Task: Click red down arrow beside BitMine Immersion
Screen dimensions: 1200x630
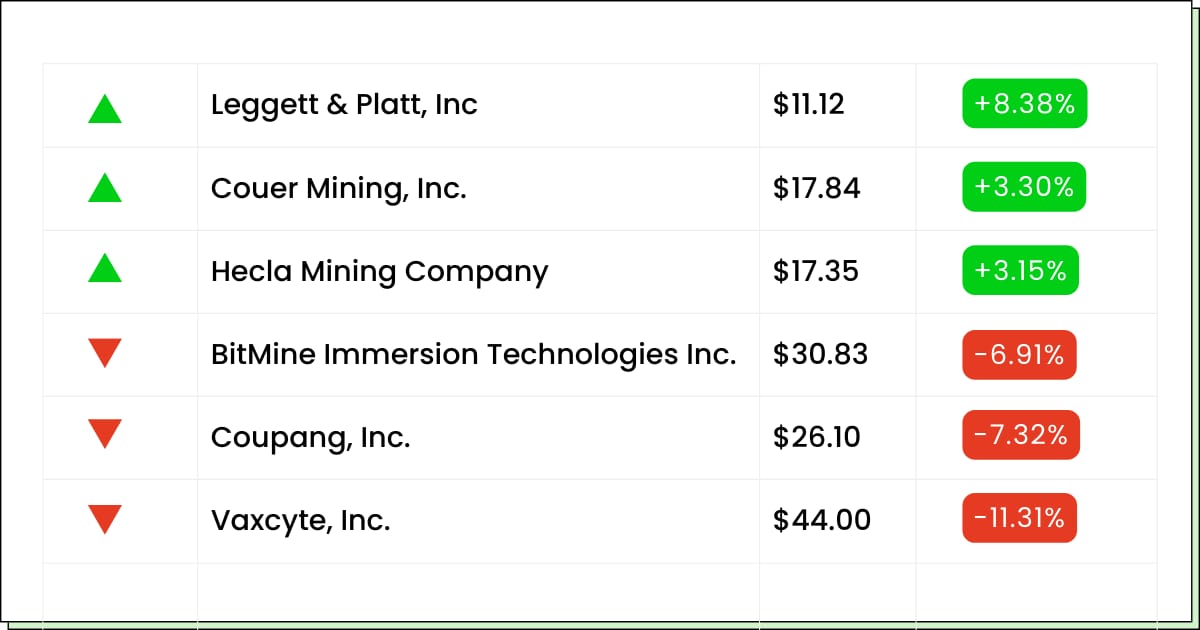Action: (x=105, y=353)
